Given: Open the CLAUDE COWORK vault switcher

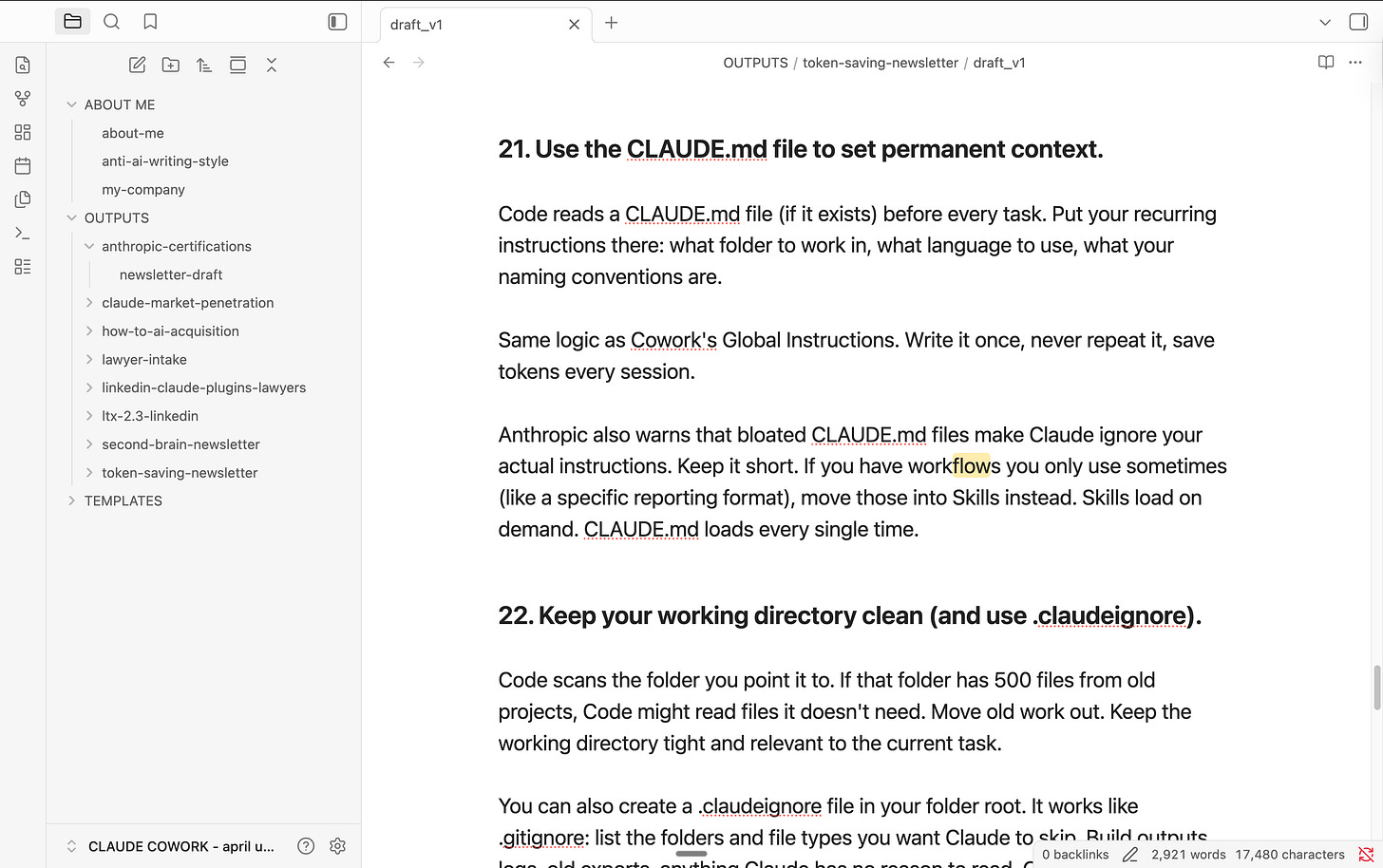Looking at the screenshot, I should click(x=171, y=846).
